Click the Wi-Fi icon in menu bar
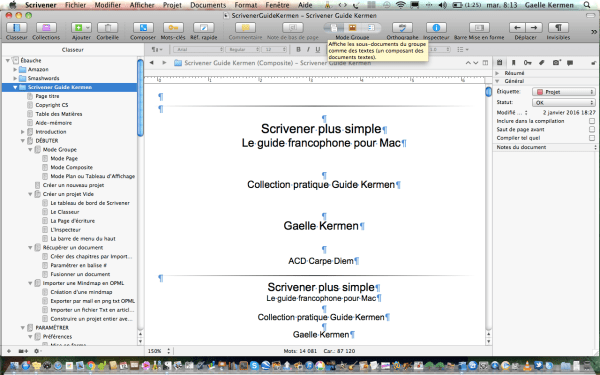 tap(400, 5)
